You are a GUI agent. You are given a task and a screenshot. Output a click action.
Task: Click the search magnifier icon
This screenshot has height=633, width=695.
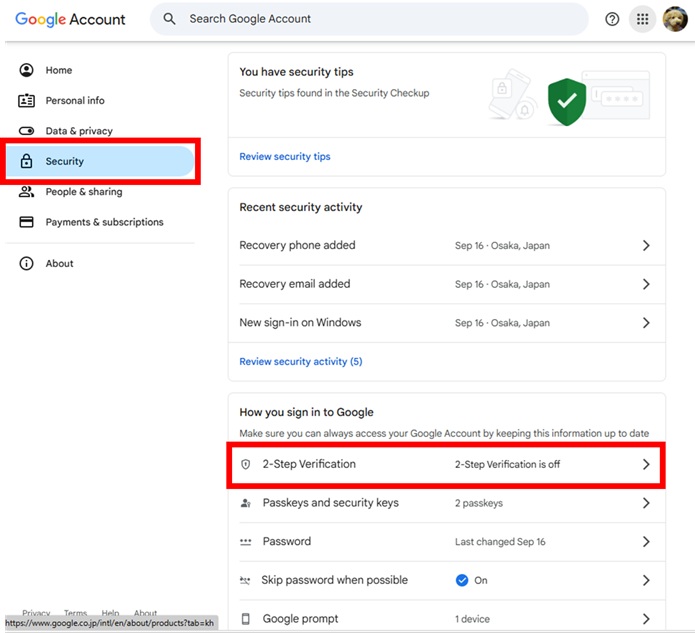[169, 19]
